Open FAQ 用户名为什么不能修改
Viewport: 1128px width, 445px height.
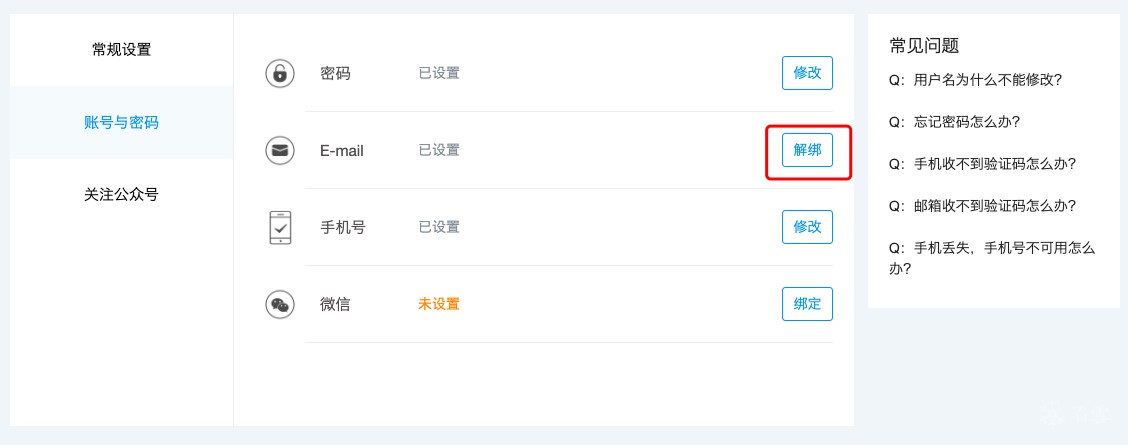[x=975, y=80]
